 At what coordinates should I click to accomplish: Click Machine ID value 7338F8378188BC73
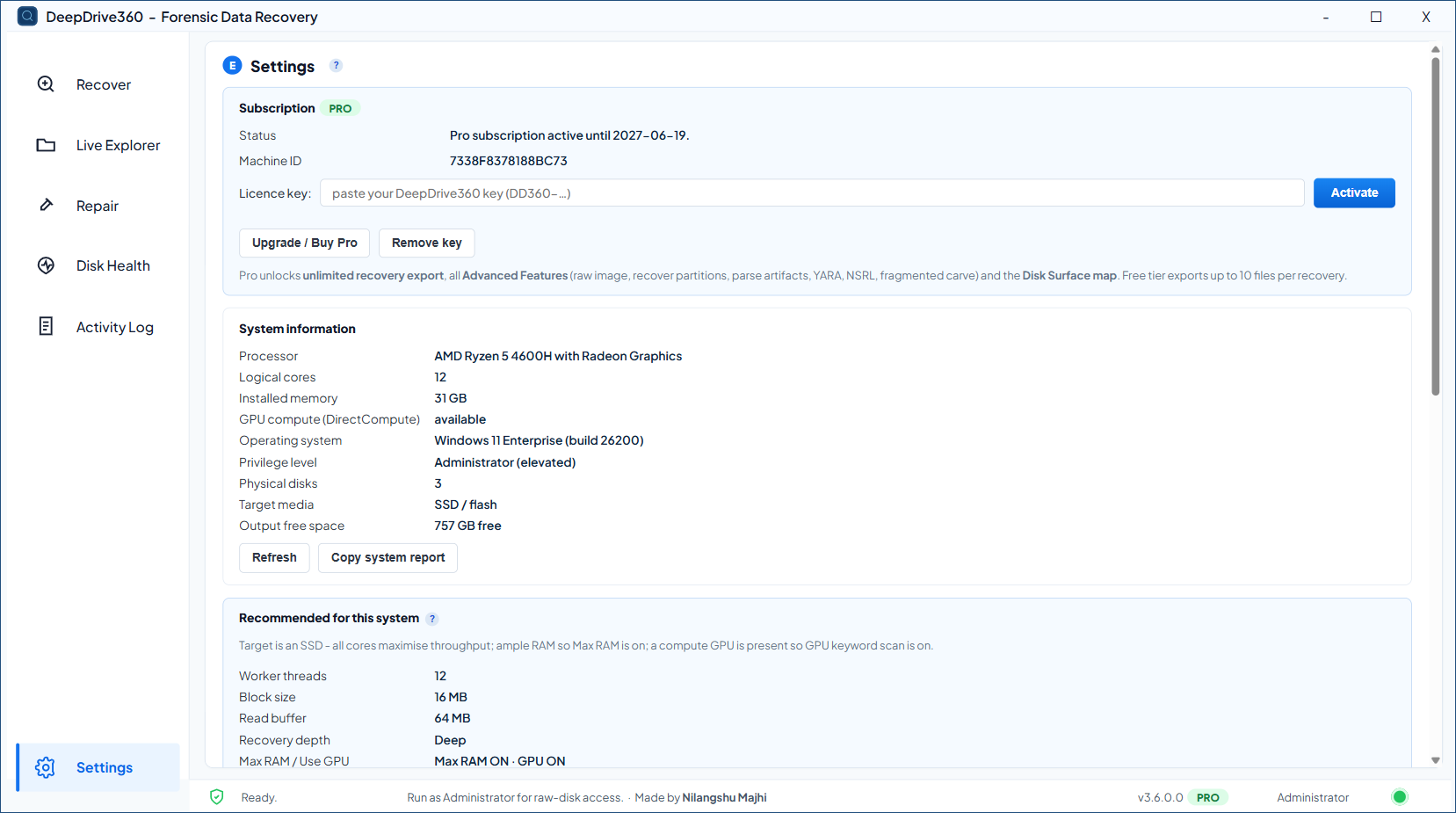[509, 161]
